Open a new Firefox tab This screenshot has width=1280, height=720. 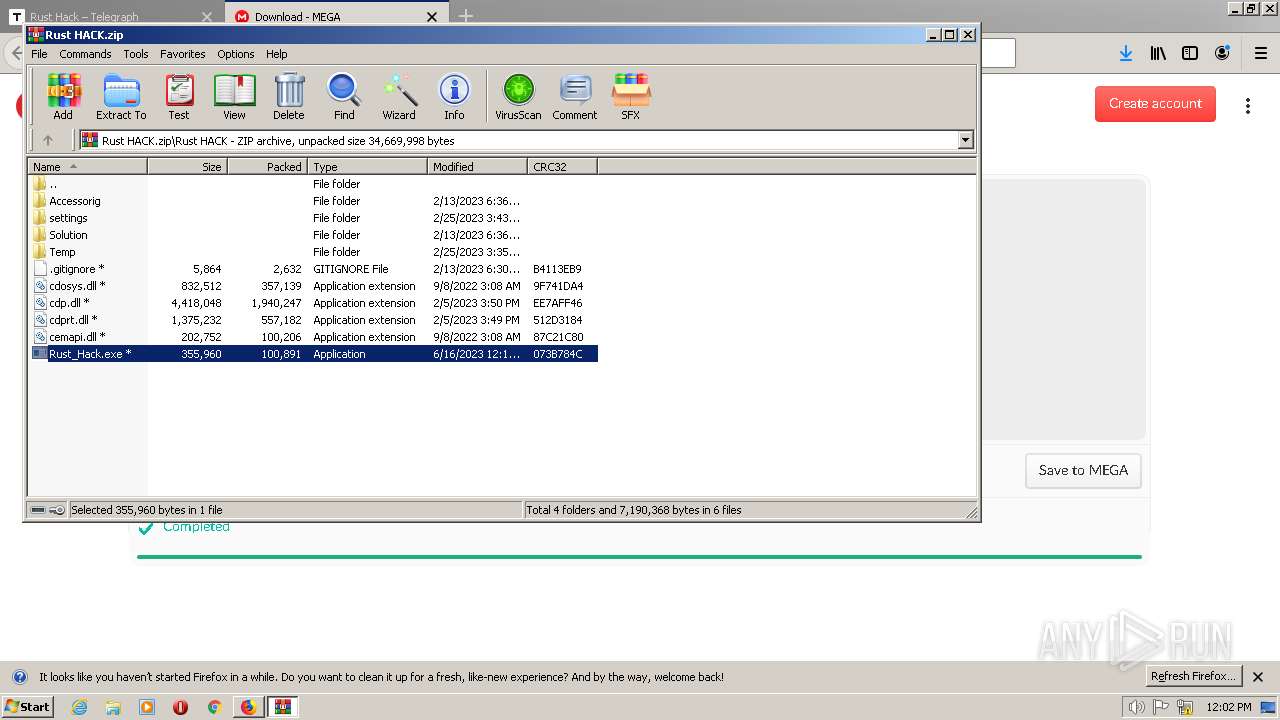[x=466, y=16]
